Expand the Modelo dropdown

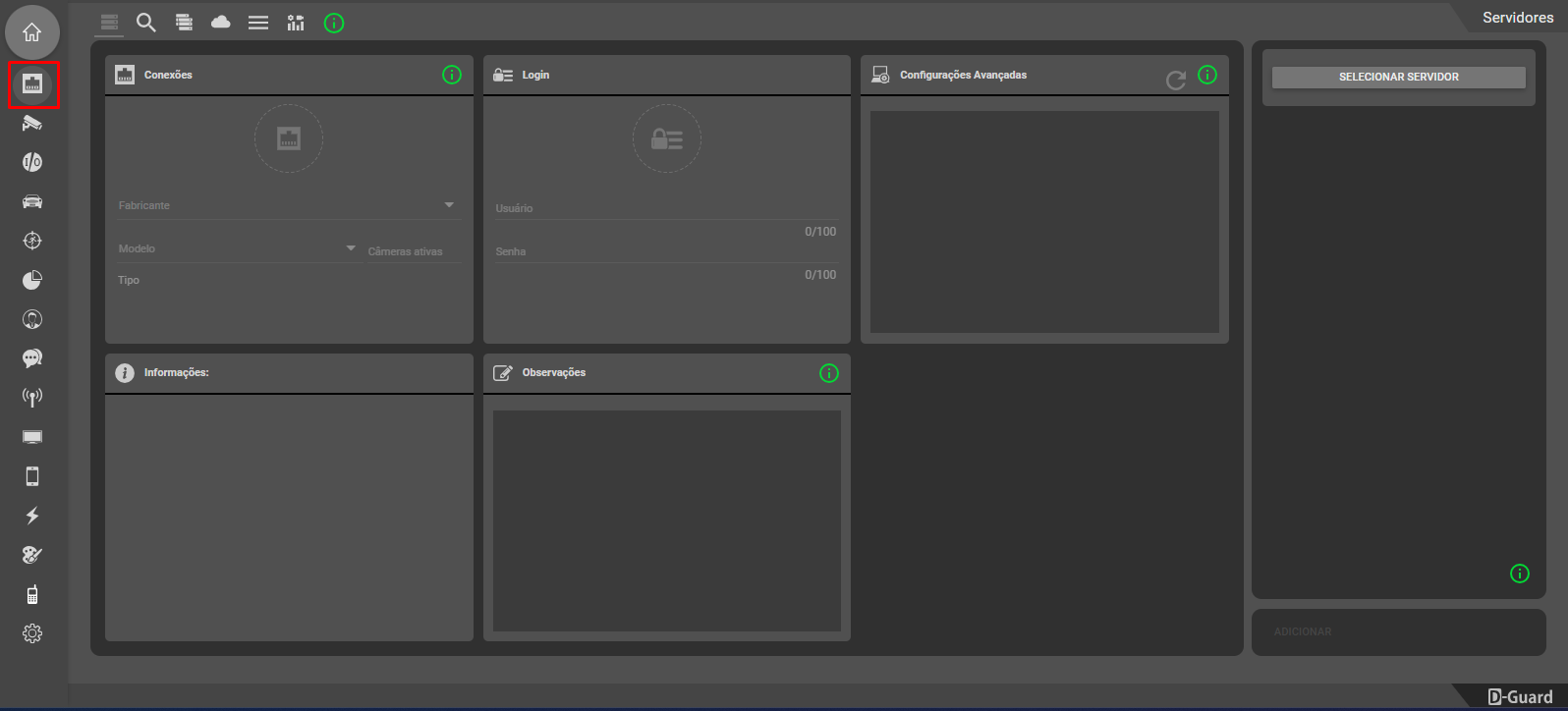[237, 248]
